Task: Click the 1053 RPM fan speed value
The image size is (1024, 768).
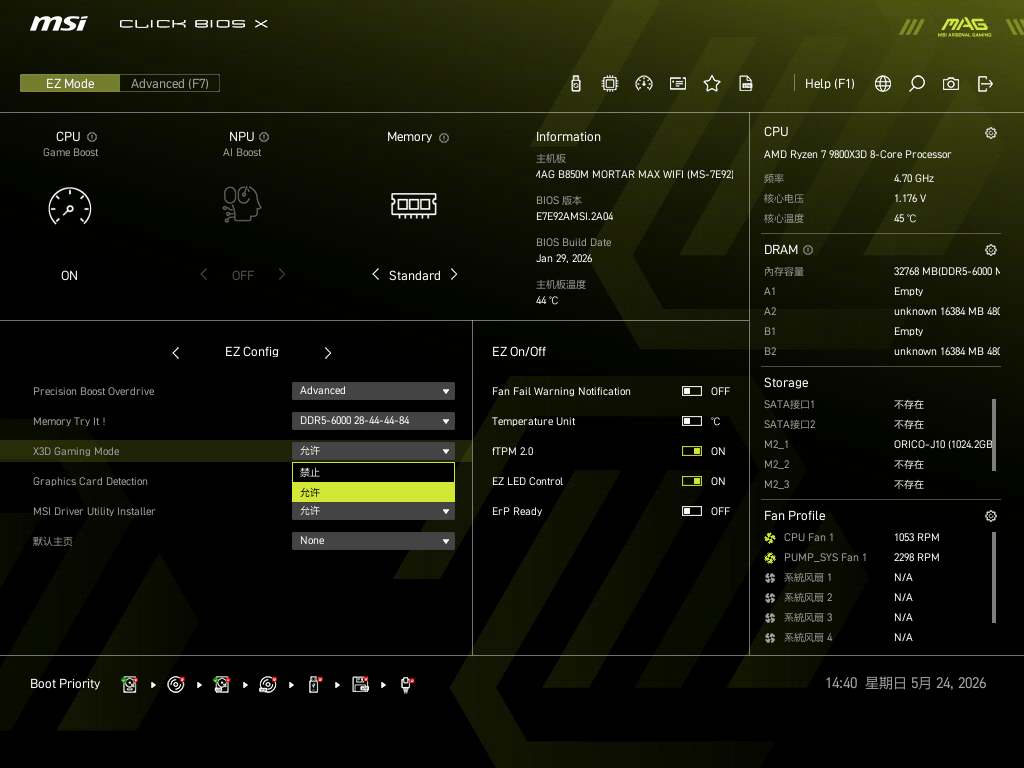Action: pyautogui.click(x=916, y=537)
